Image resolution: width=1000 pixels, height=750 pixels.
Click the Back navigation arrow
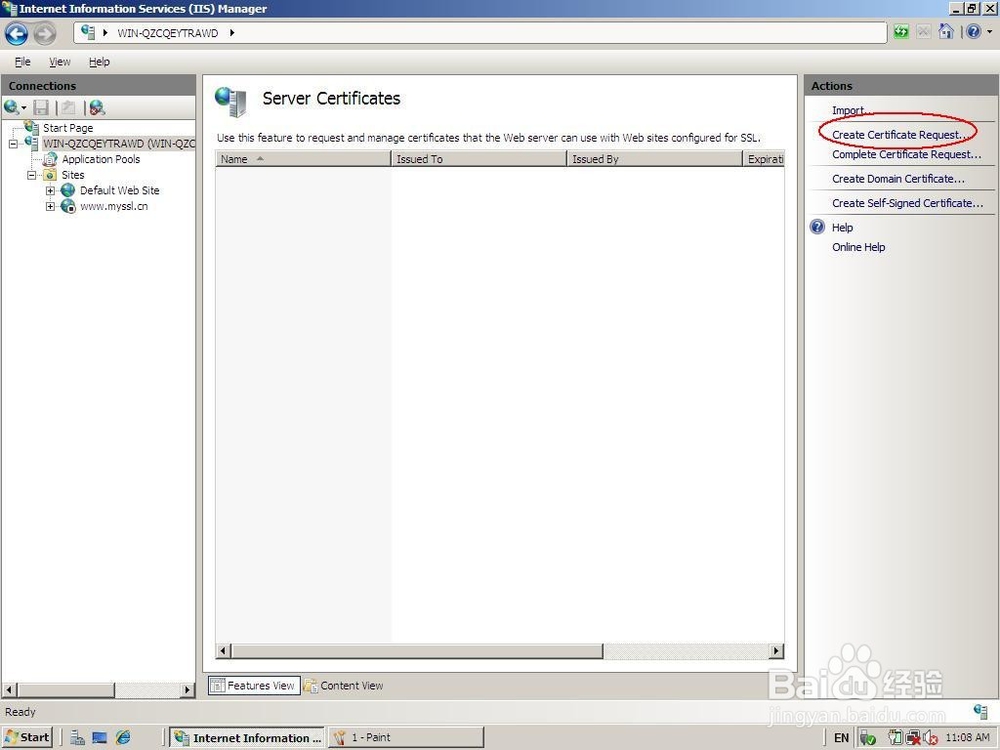click(x=16, y=33)
